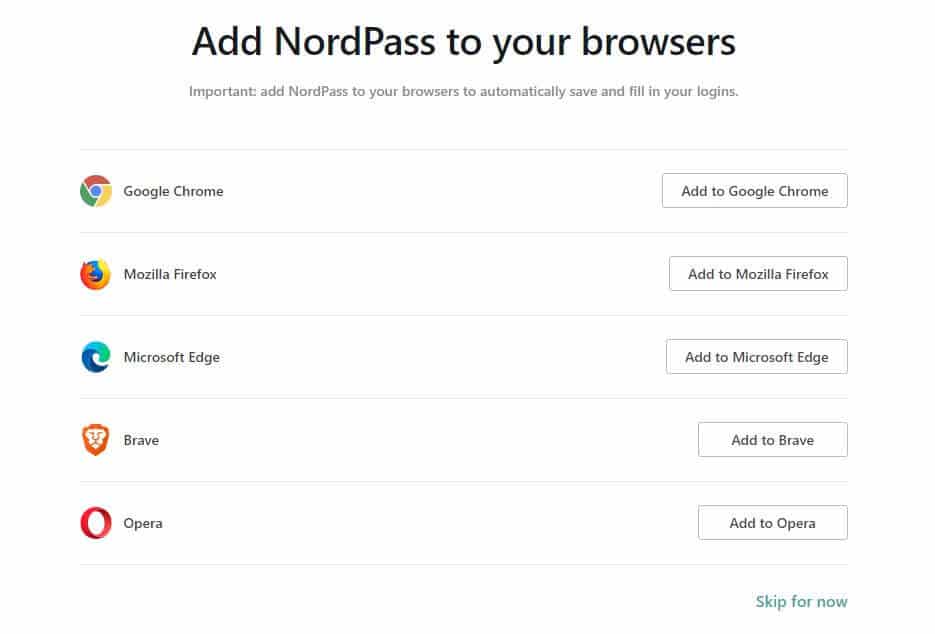Screen dimensions: 935x634
Task: Click the Google Chrome browser name label
Action: point(174,191)
